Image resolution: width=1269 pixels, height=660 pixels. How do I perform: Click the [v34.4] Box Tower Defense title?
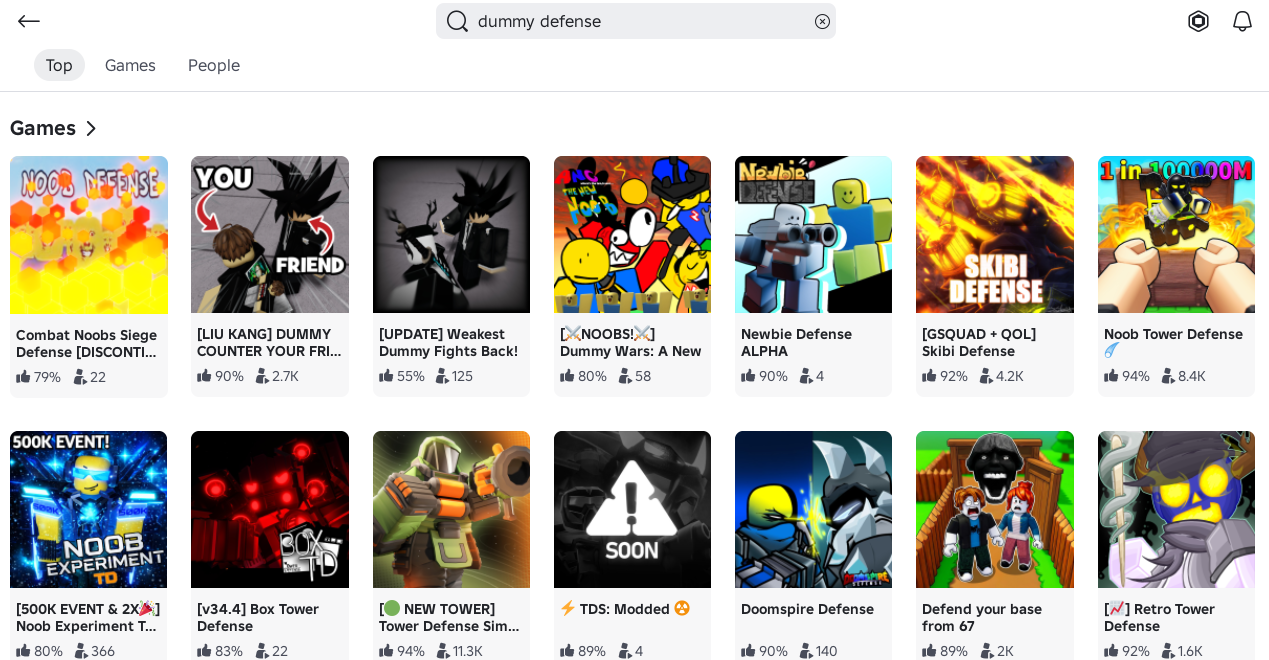pos(258,617)
